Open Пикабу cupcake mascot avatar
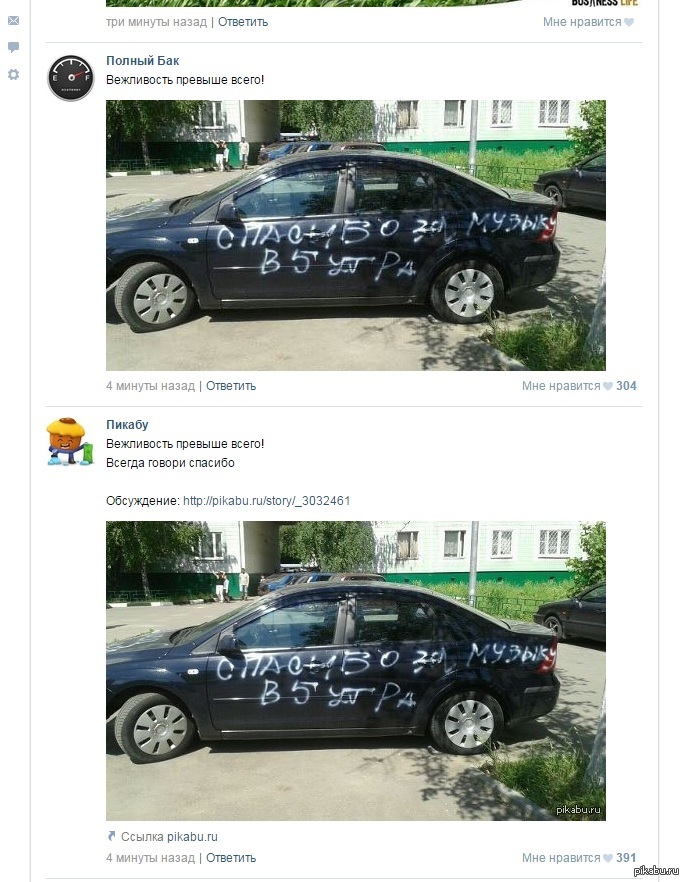 70,442
